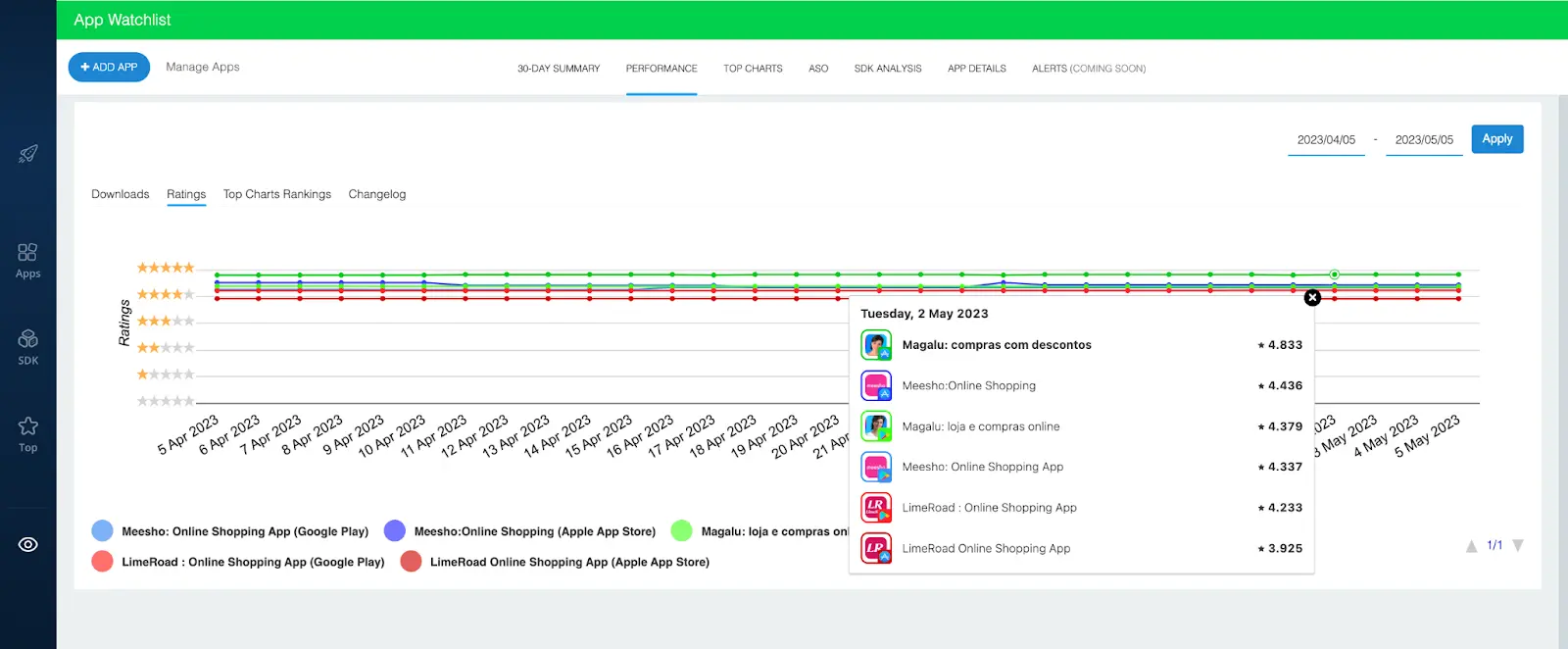Click LimeRoad Online Shopping App icon in tooltip
Screen dimensions: 1568x649
pos(876,548)
